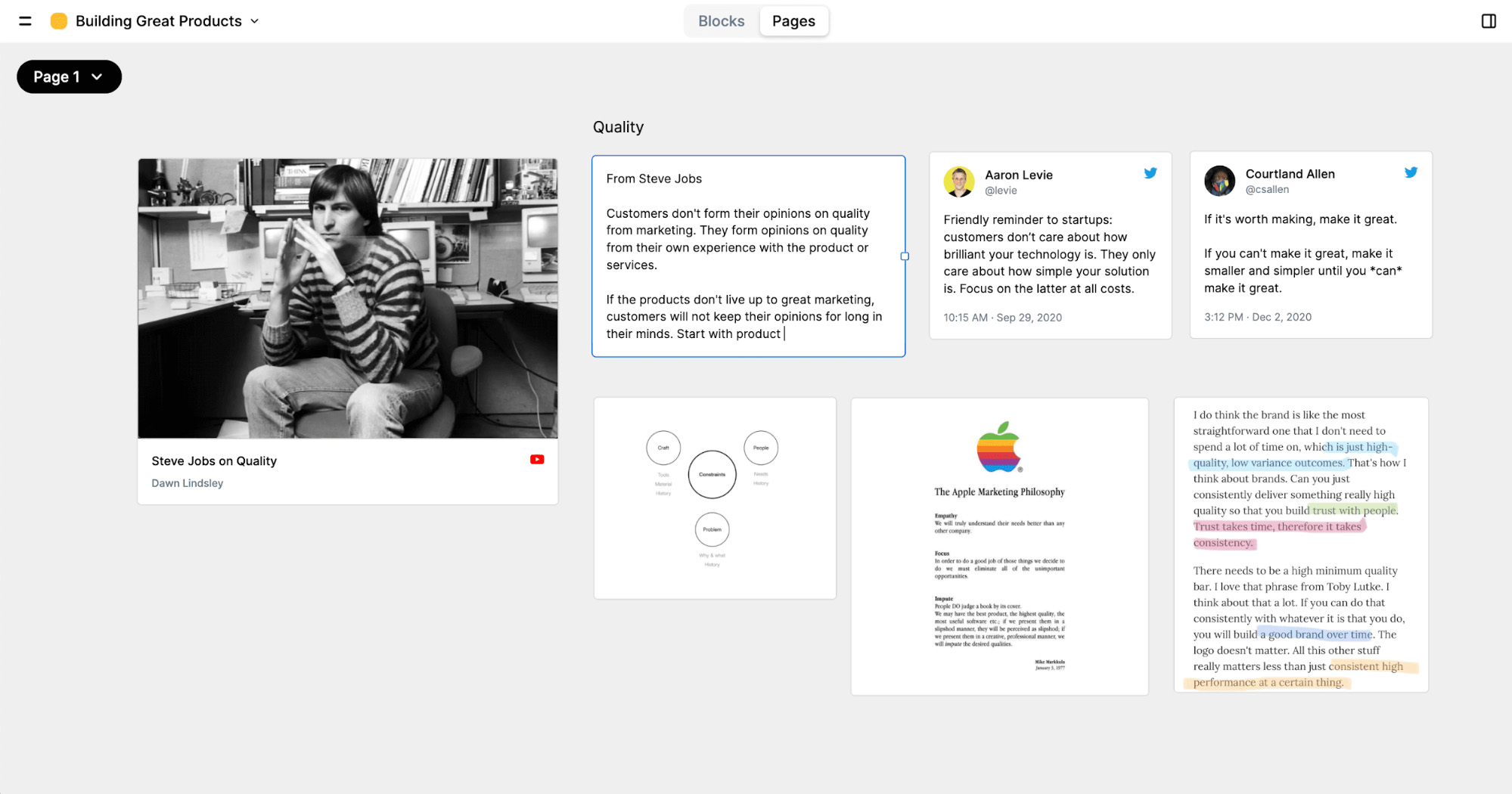Switch to the Blocks tab
The image size is (1512, 794).
click(721, 21)
